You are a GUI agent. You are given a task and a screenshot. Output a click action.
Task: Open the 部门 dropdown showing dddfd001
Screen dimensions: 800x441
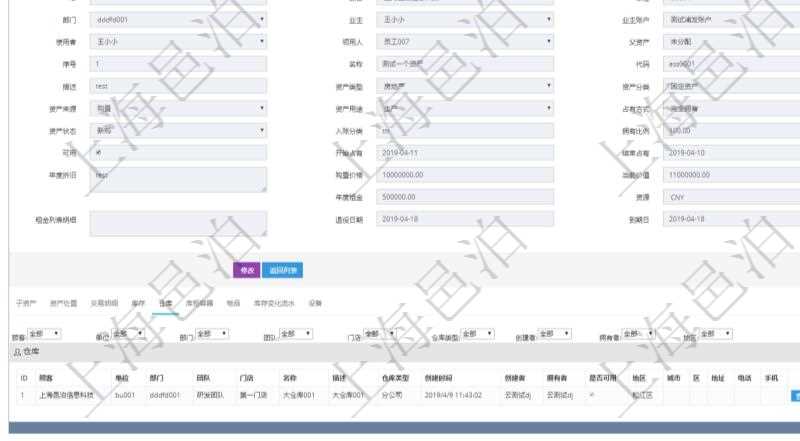coord(178,19)
